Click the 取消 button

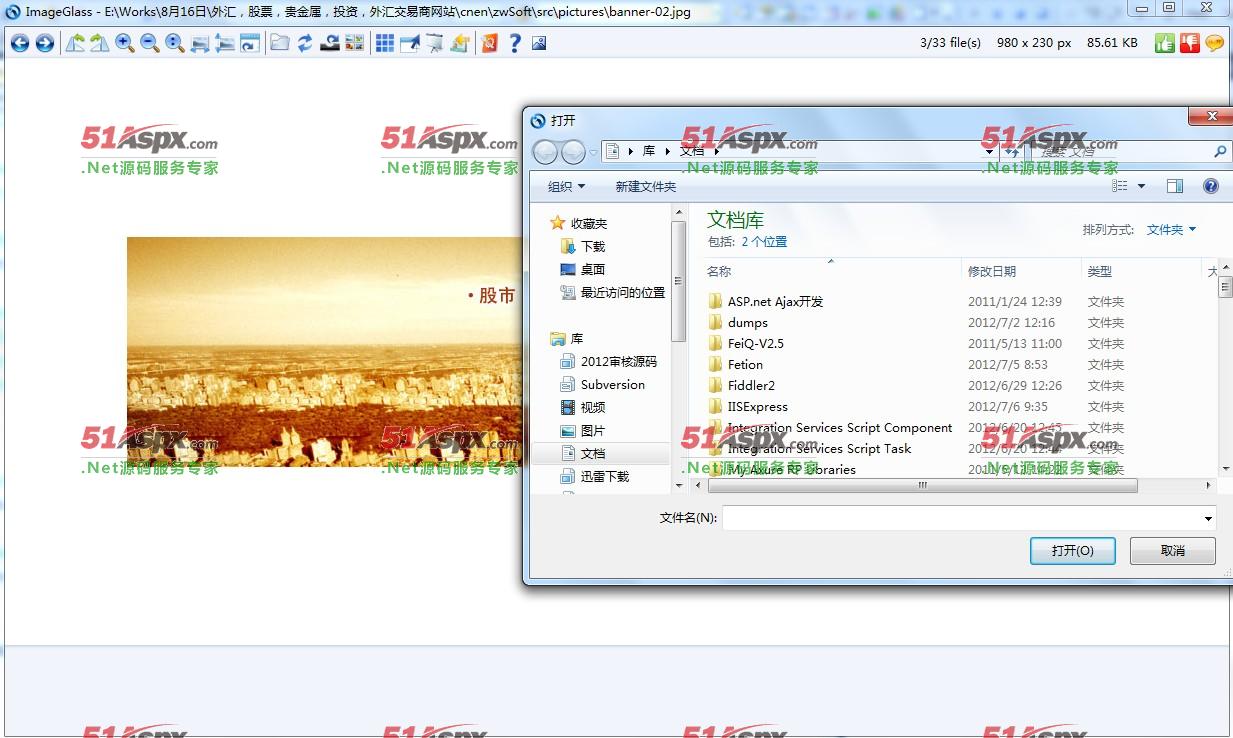coord(1173,551)
